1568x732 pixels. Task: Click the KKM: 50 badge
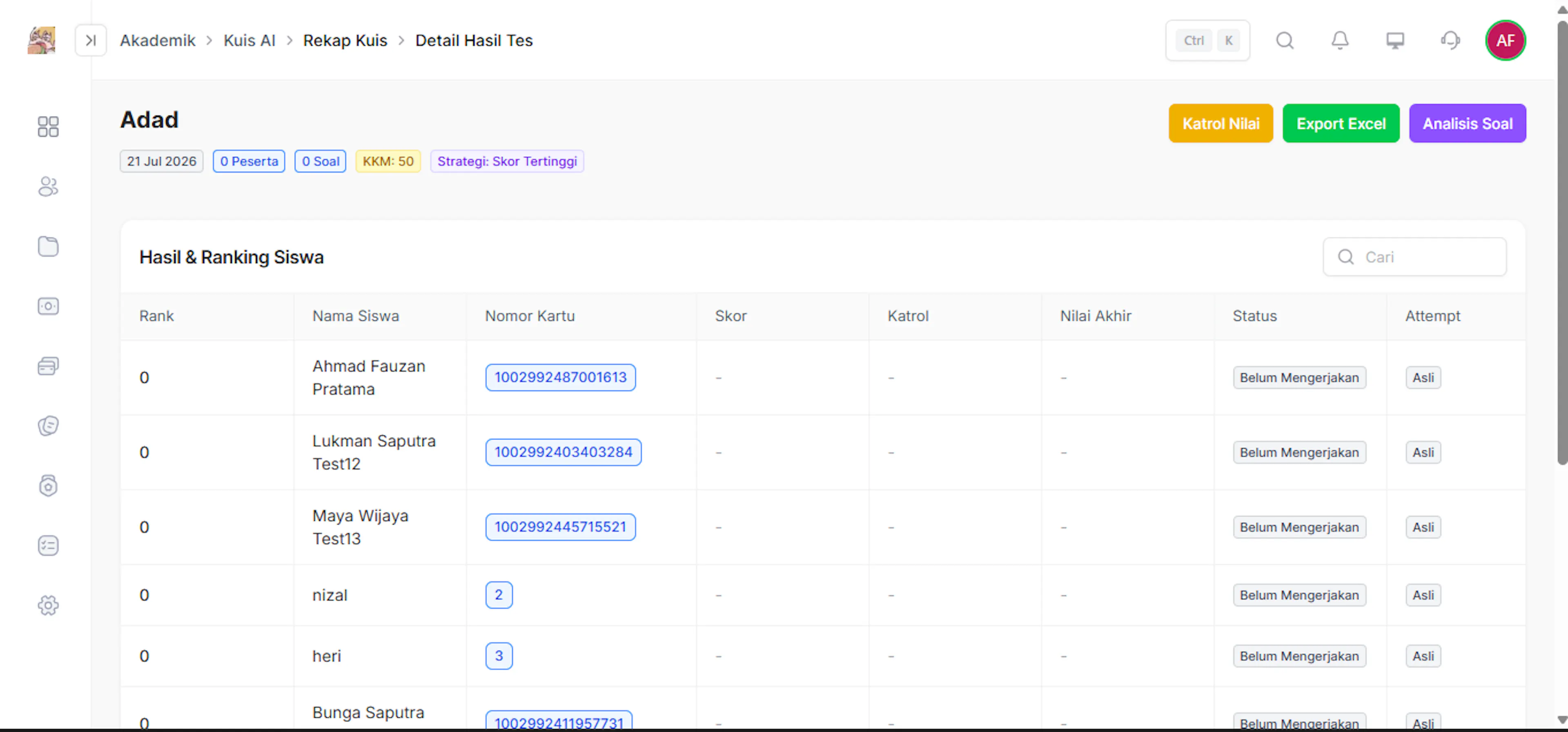point(388,161)
